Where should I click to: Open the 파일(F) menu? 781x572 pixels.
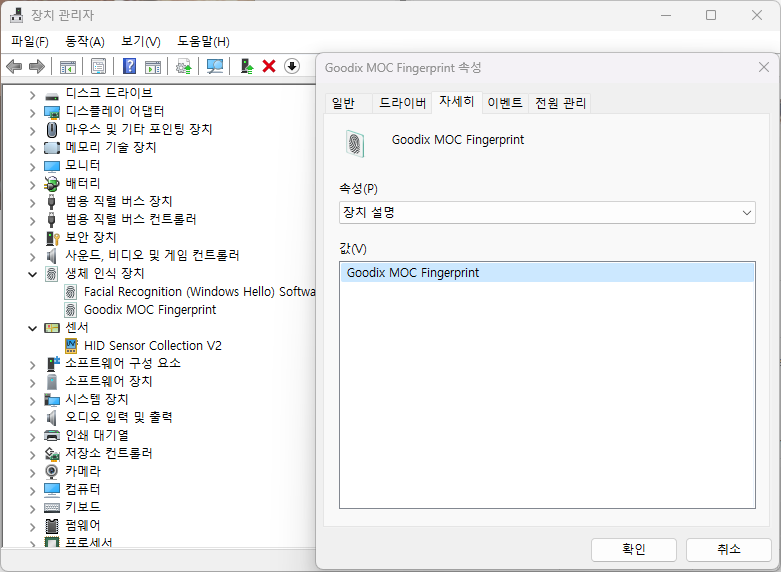pyautogui.click(x=30, y=41)
